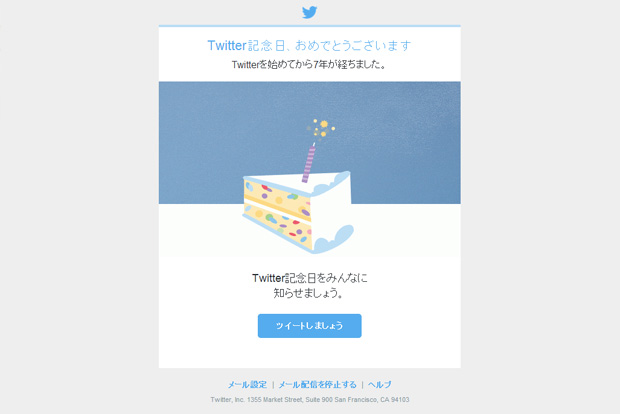Click the Twitter, Inc. Market Street address
Screen dimensions: 620x414
[x=310, y=400]
